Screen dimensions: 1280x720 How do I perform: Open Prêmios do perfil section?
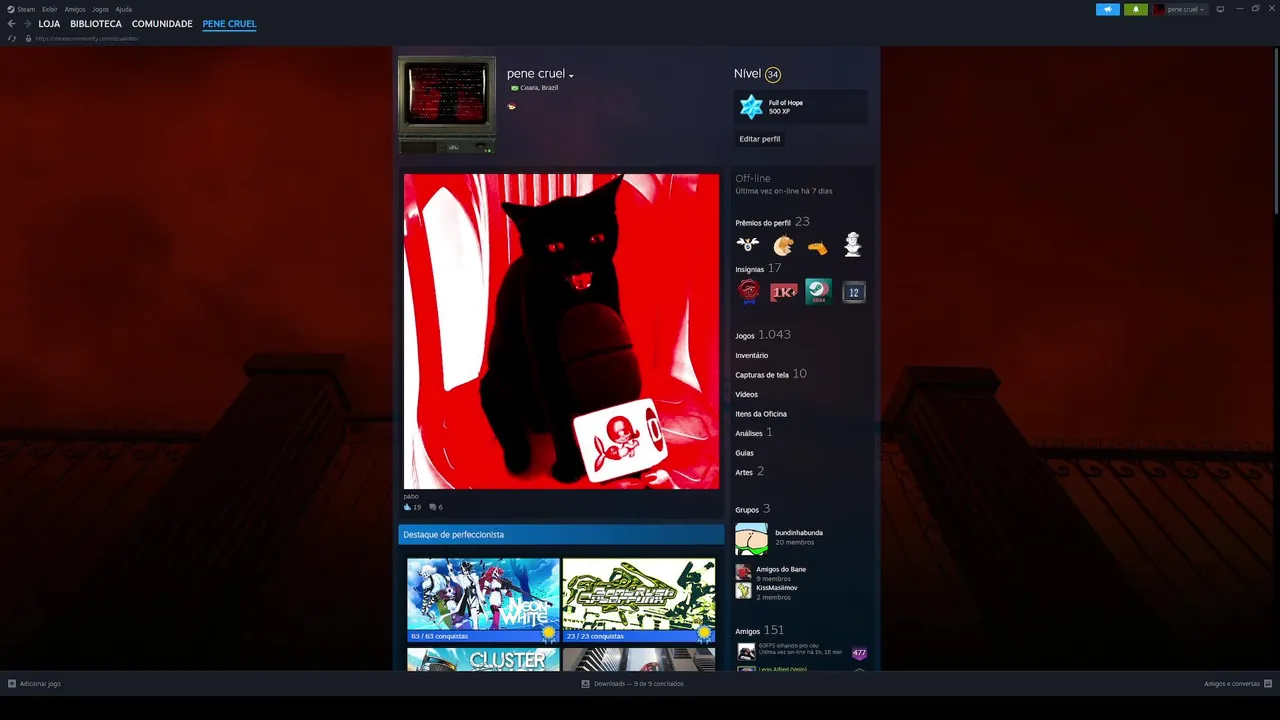763,223
